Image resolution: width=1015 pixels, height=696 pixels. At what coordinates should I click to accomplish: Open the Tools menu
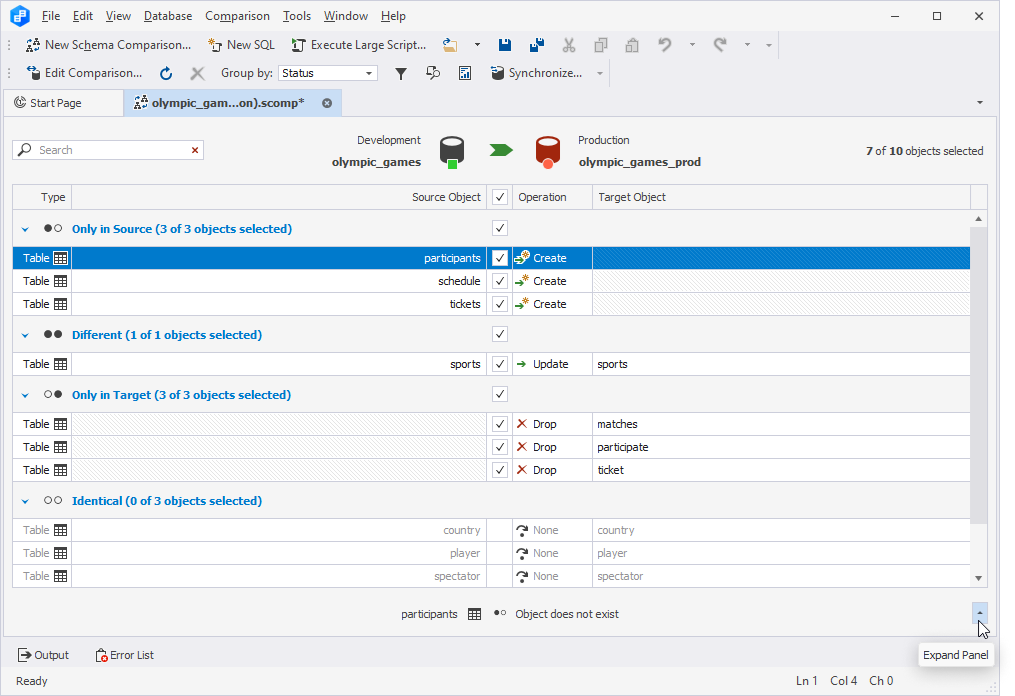coord(296,16)
